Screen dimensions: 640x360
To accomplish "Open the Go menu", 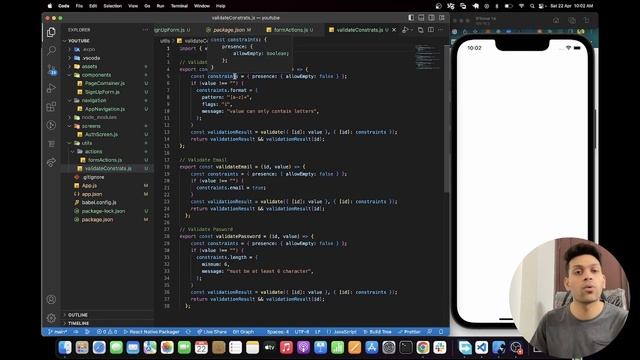I will [147, 6].
